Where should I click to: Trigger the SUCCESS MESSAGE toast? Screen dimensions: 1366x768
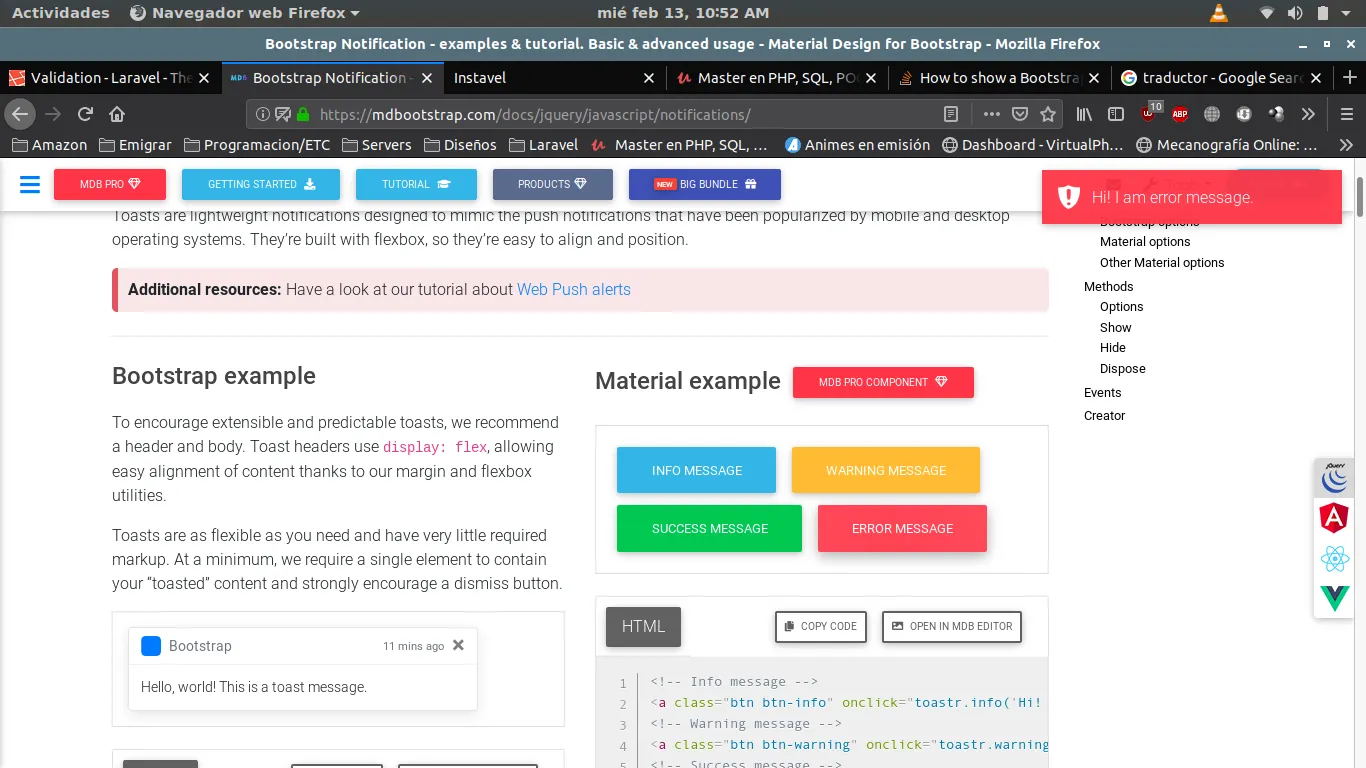pyautogui.click(x=710, y=528)
